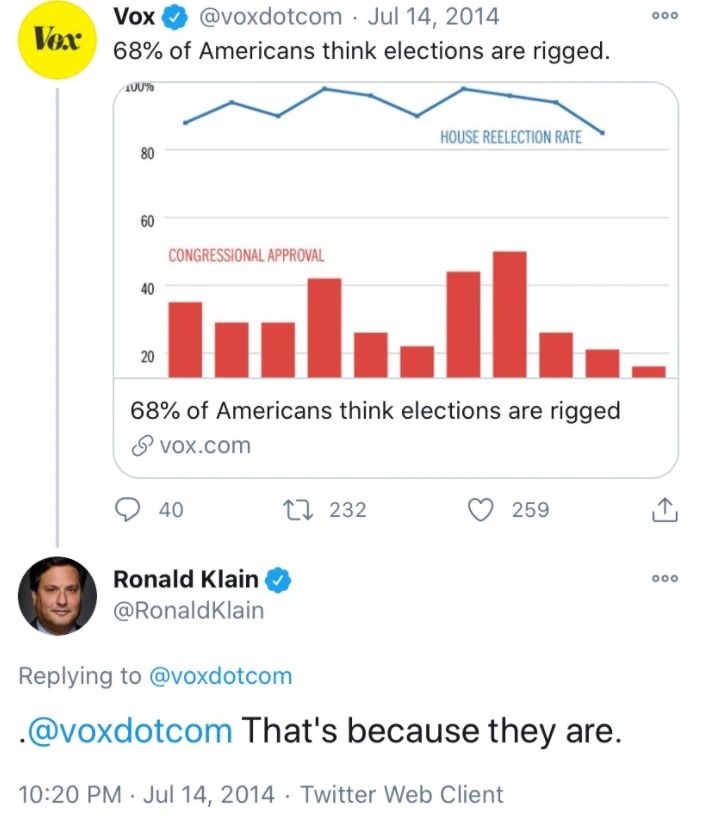Like the Vox tweet with heart icon

pyautogui.click(x=482, y=509)
